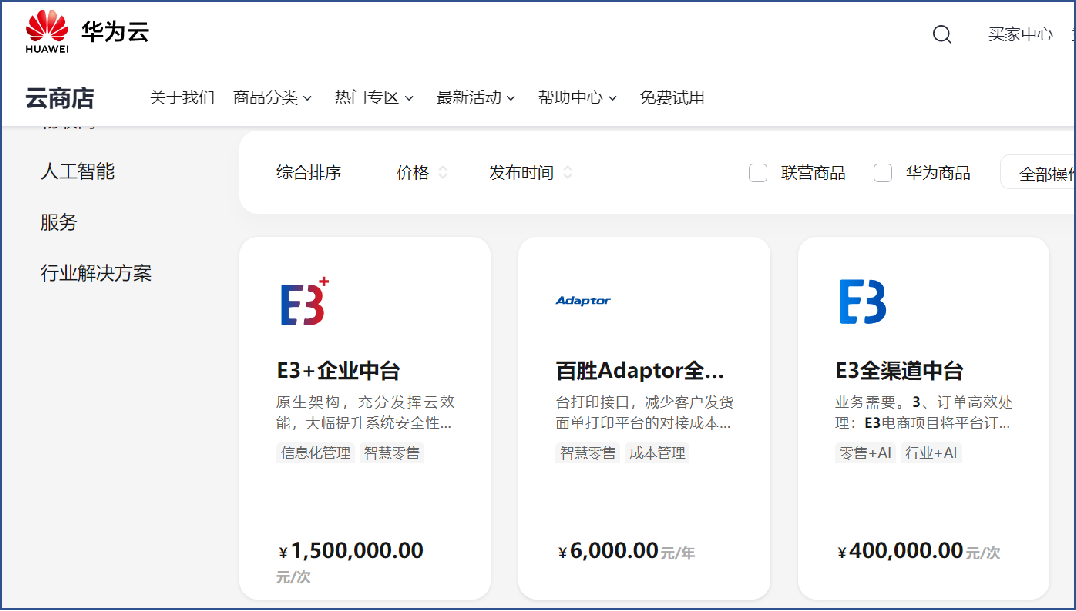Click 智慧零售 tag on 百胜Adaptor card

[587, 453]
